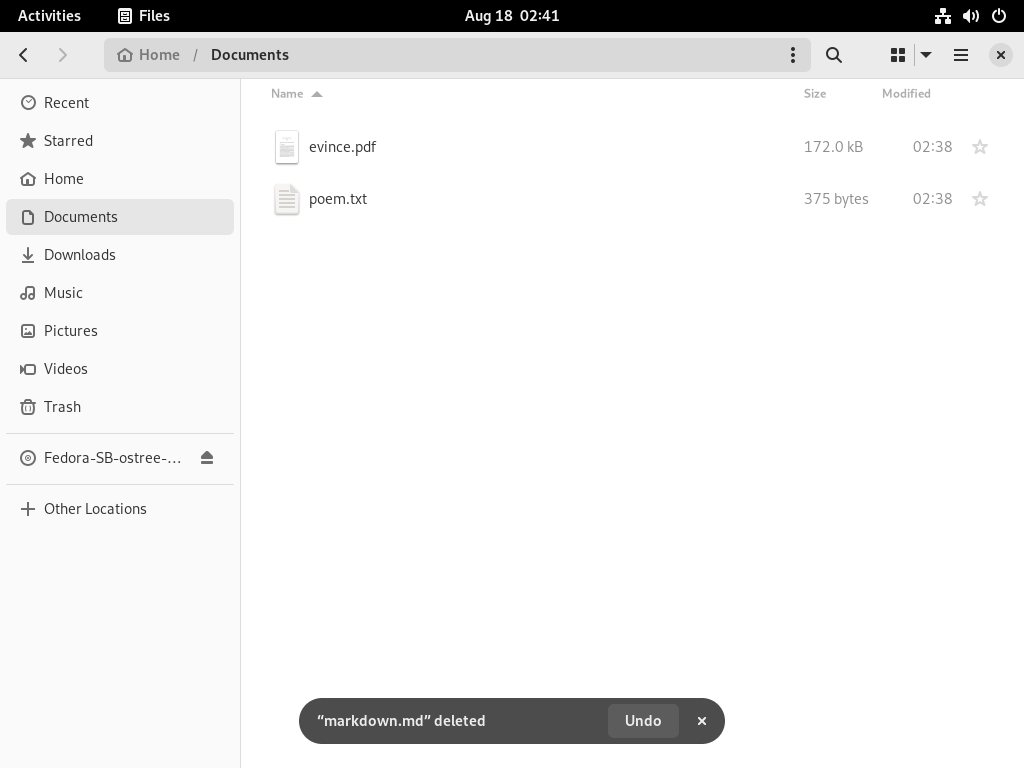Star the evince.pdf file
The height and width of the screenshot is (768, 1024).
980,147
